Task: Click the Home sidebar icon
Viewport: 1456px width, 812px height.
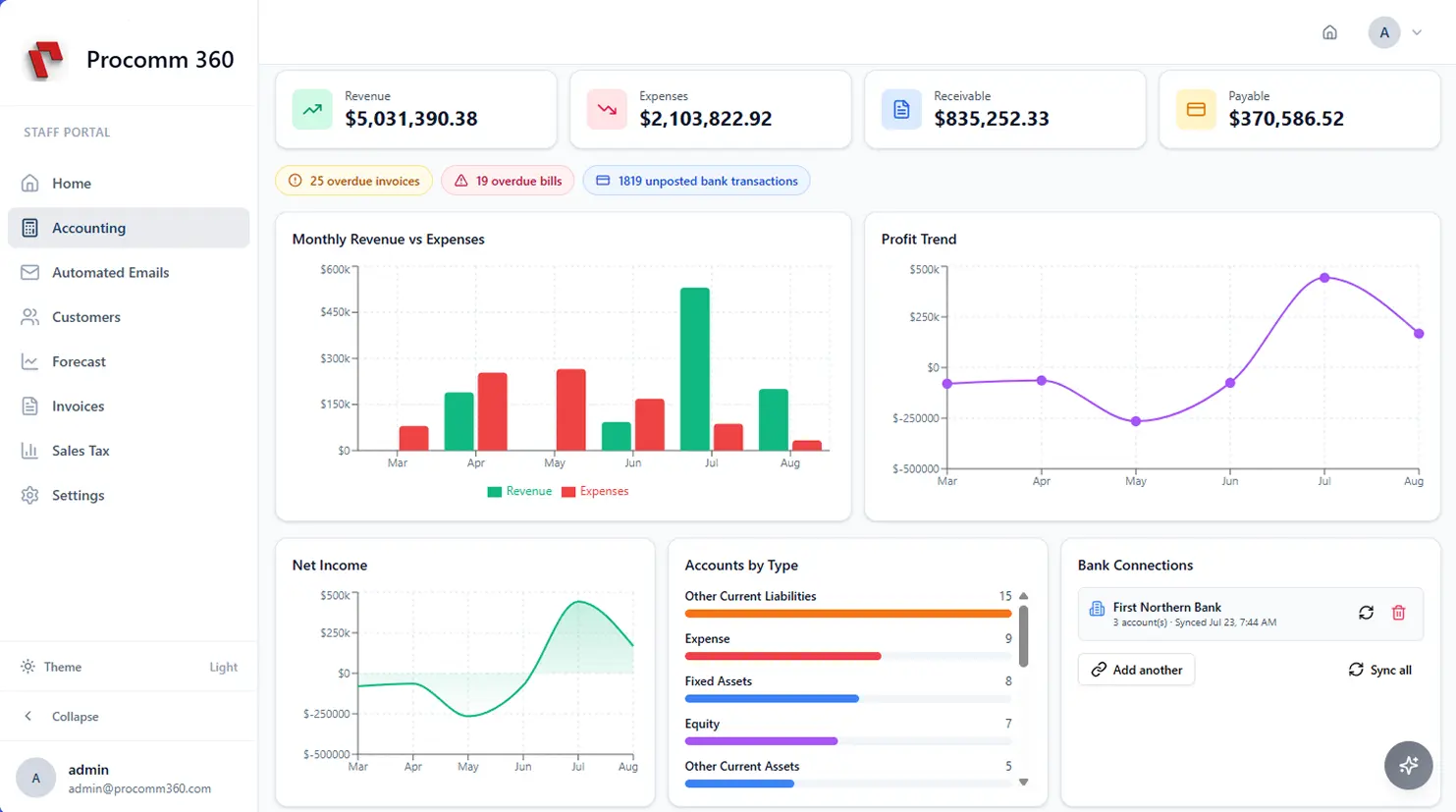Action: coord(30,184)
